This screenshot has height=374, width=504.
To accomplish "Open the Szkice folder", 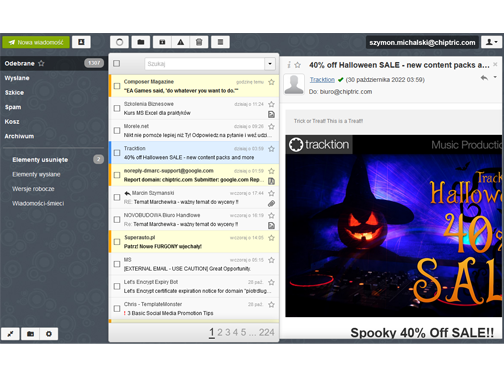I will coord(14,93).
